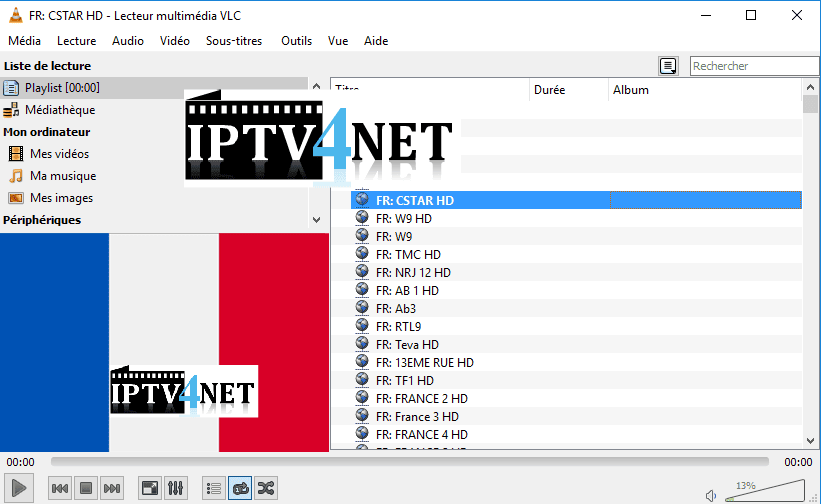Click the globe icon beside FR: NRJ 12 HD
Viewport: 821px width, 504px height.
coord(362,271)
